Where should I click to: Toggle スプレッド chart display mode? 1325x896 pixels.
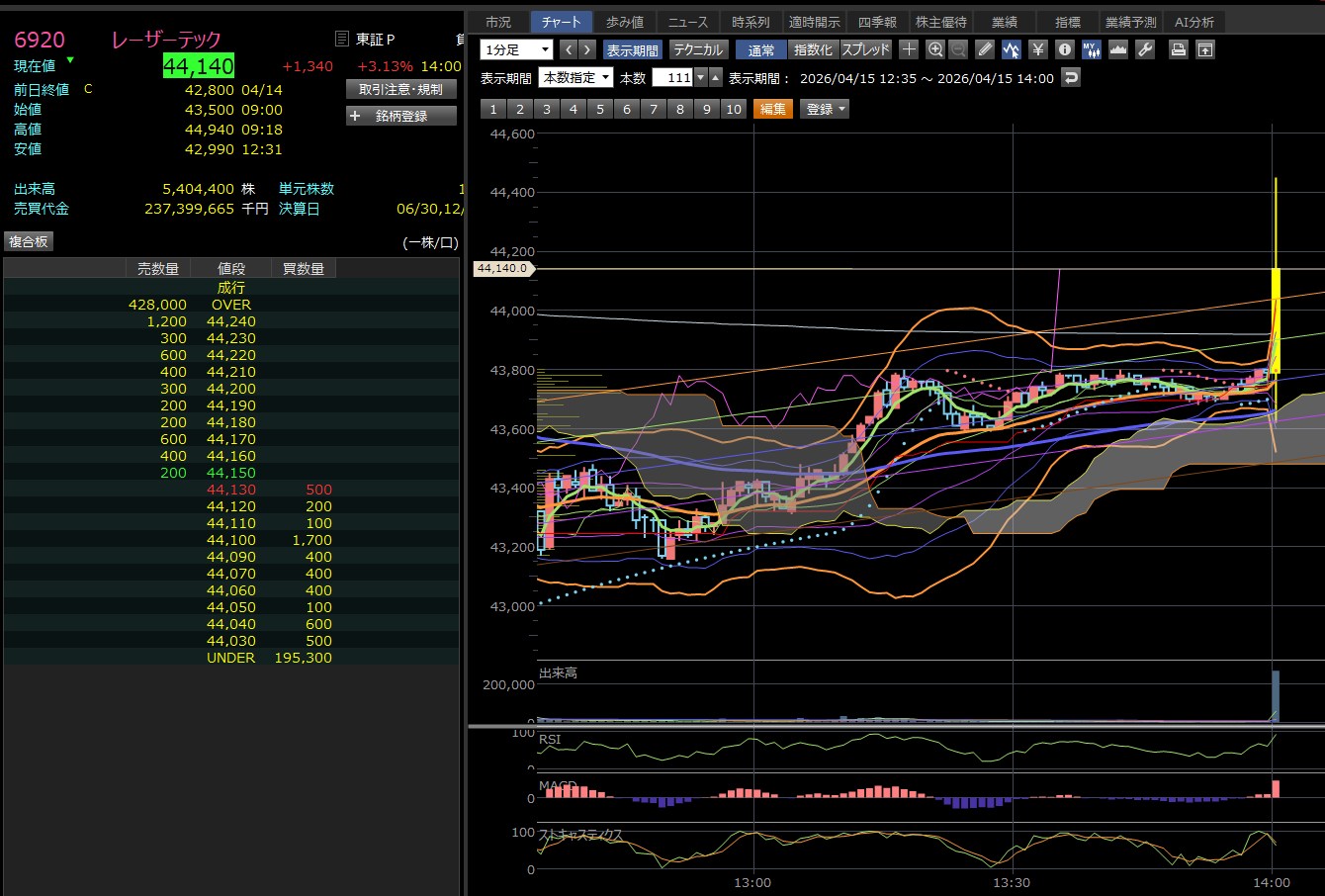point(865,49)
